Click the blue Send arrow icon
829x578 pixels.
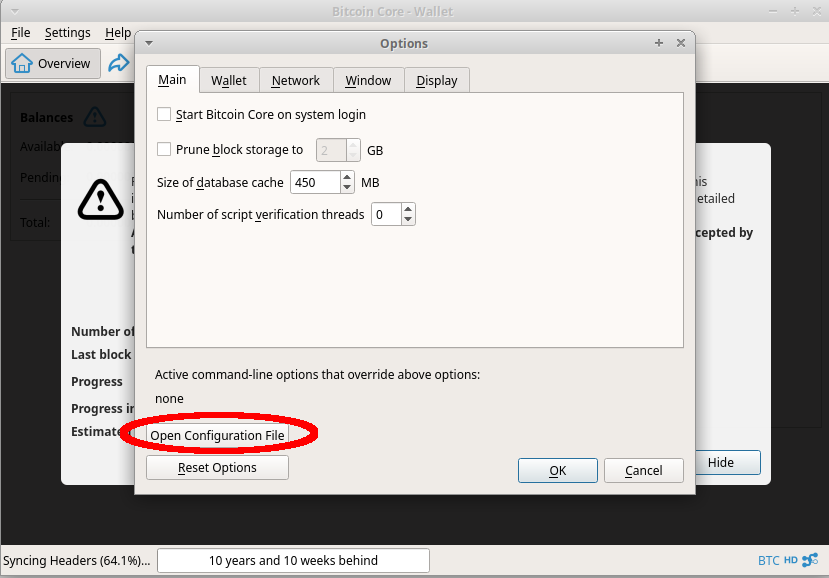[119, 63]
